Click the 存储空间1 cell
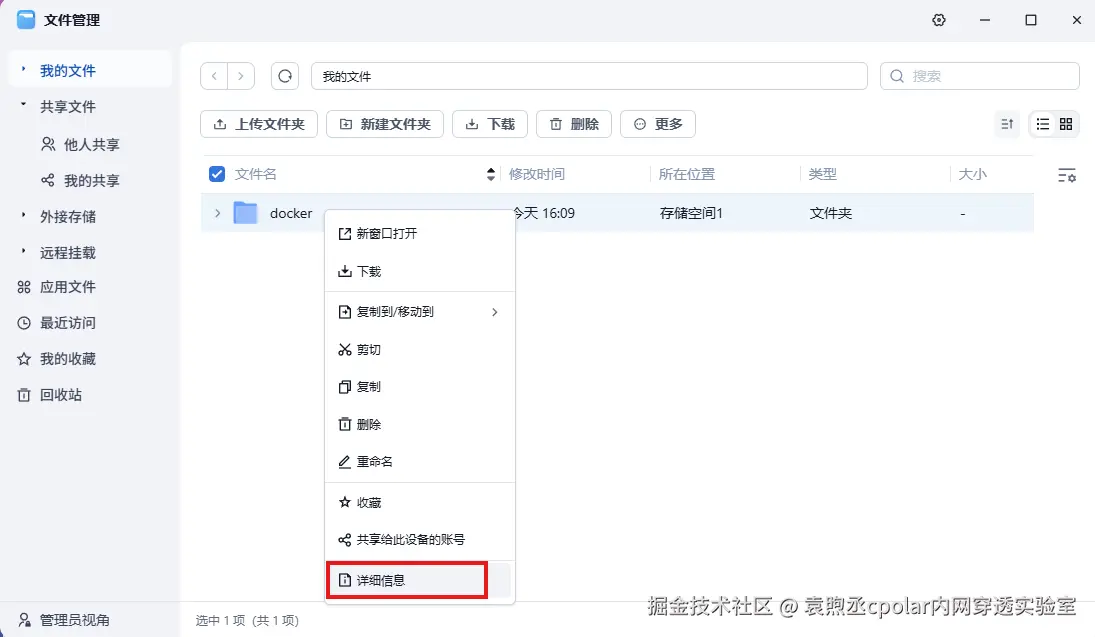Image resolution: width=1095 pixels, height=637 pixels. (x=691, y=214)
